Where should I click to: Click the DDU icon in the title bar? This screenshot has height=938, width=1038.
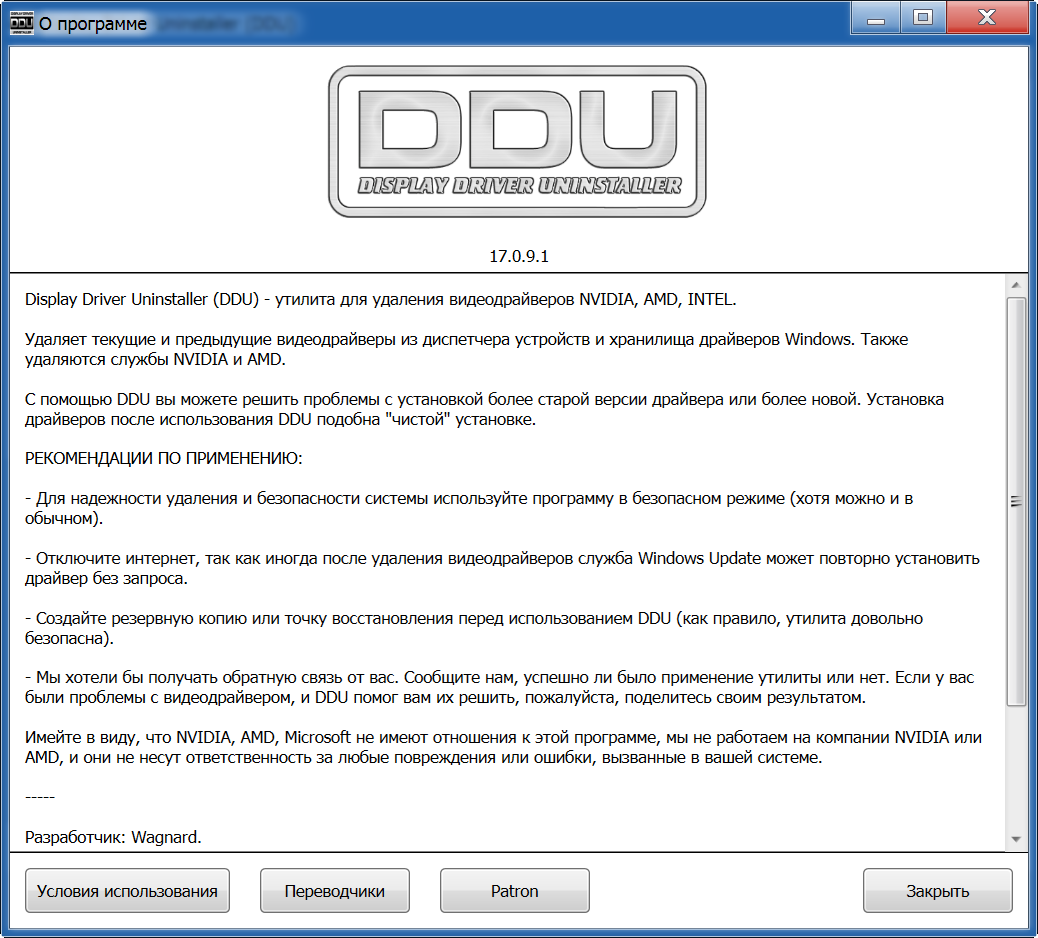click(x=21, y=22)
